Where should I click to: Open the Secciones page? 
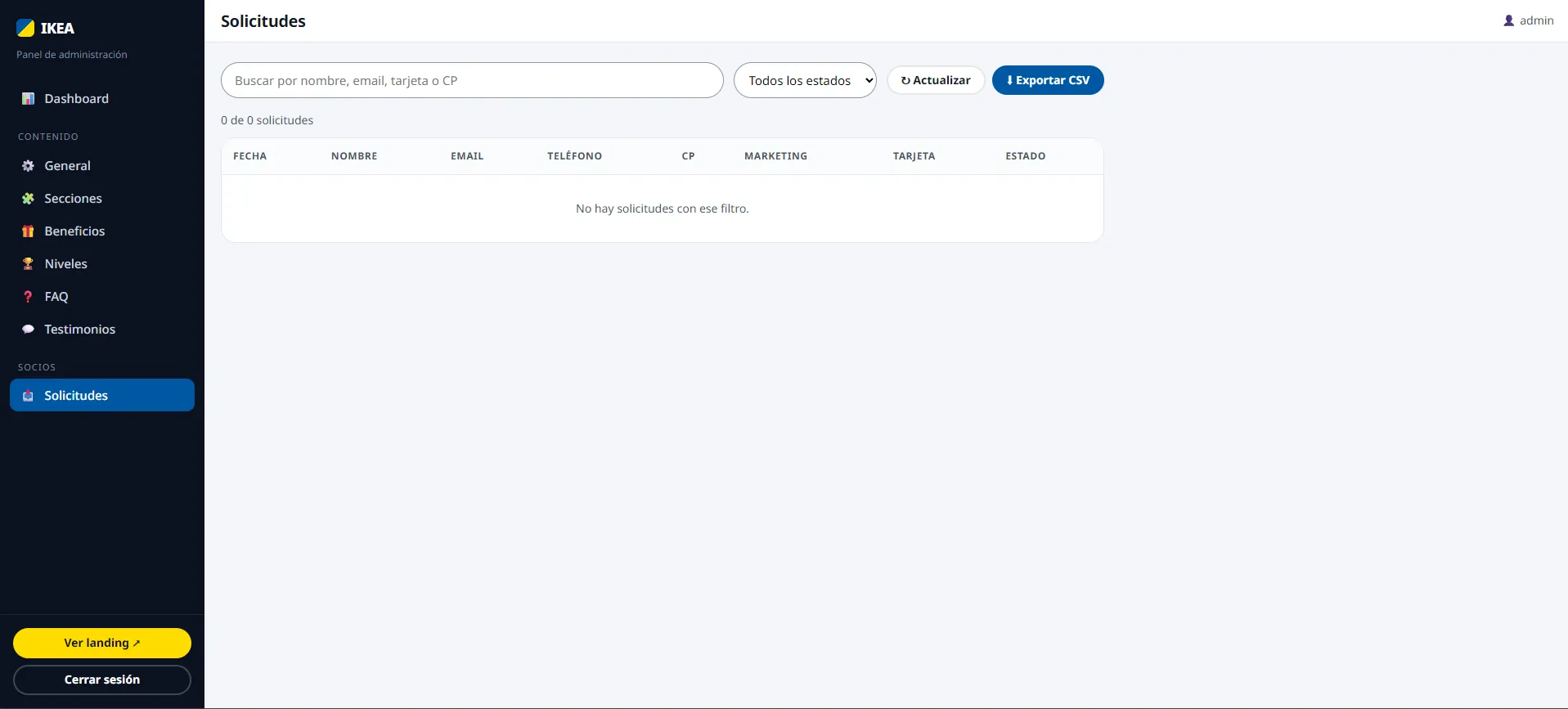point(102,199)
